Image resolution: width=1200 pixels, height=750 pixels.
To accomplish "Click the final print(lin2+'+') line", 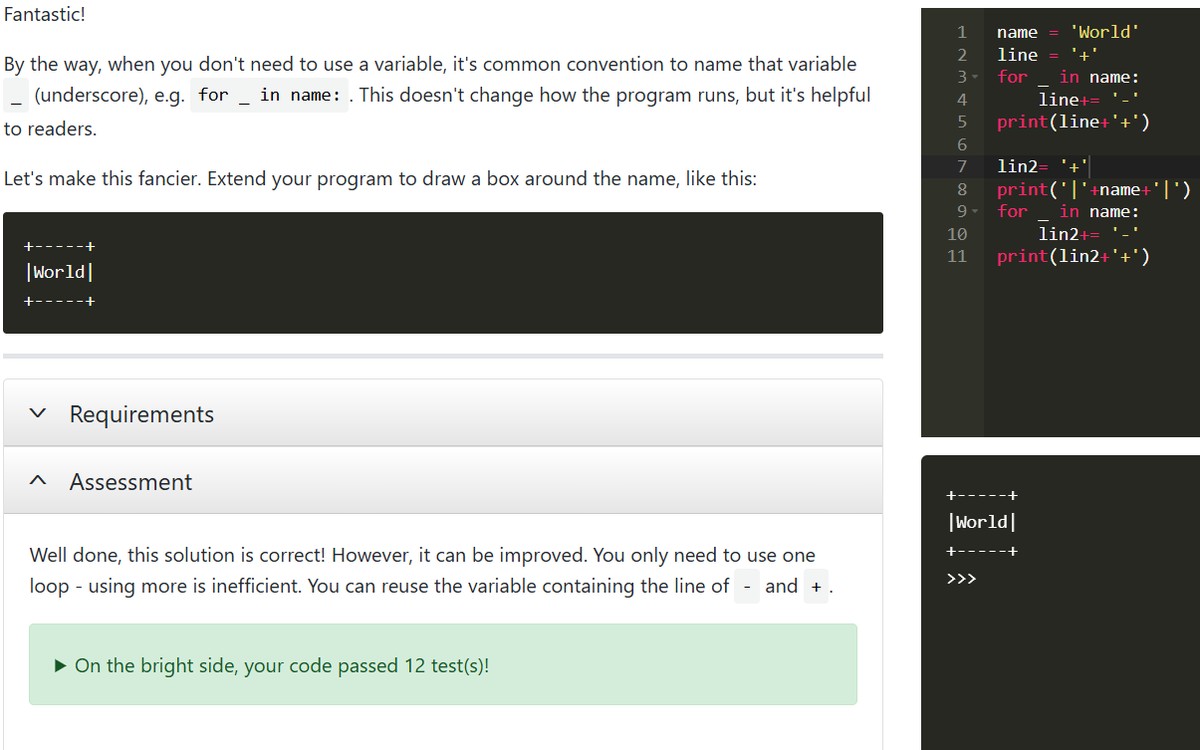I will (x=1073, y=257).
